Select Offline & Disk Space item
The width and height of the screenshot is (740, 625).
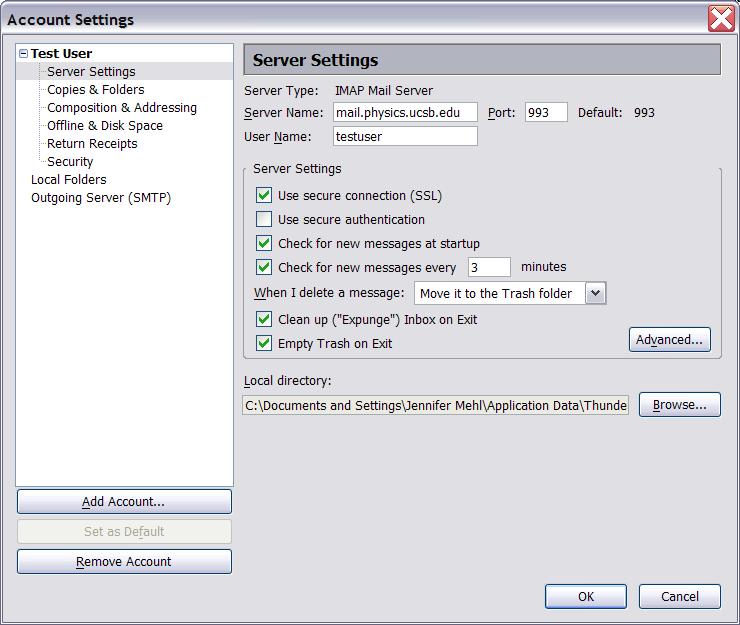click(x=104, y=125)
